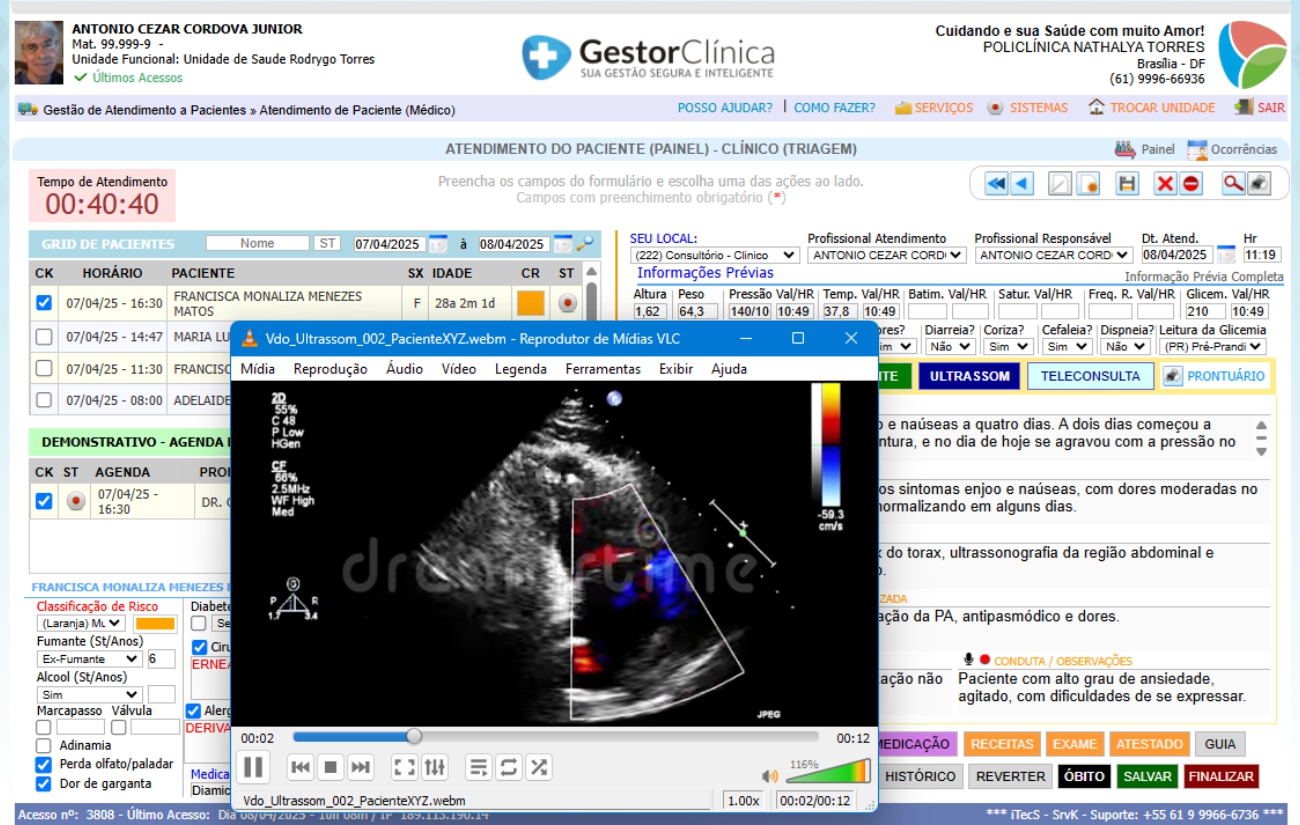Click the printer icon in the toolbar
This screenshot has width=1300, height=825.
click(x=1258, y=184)
